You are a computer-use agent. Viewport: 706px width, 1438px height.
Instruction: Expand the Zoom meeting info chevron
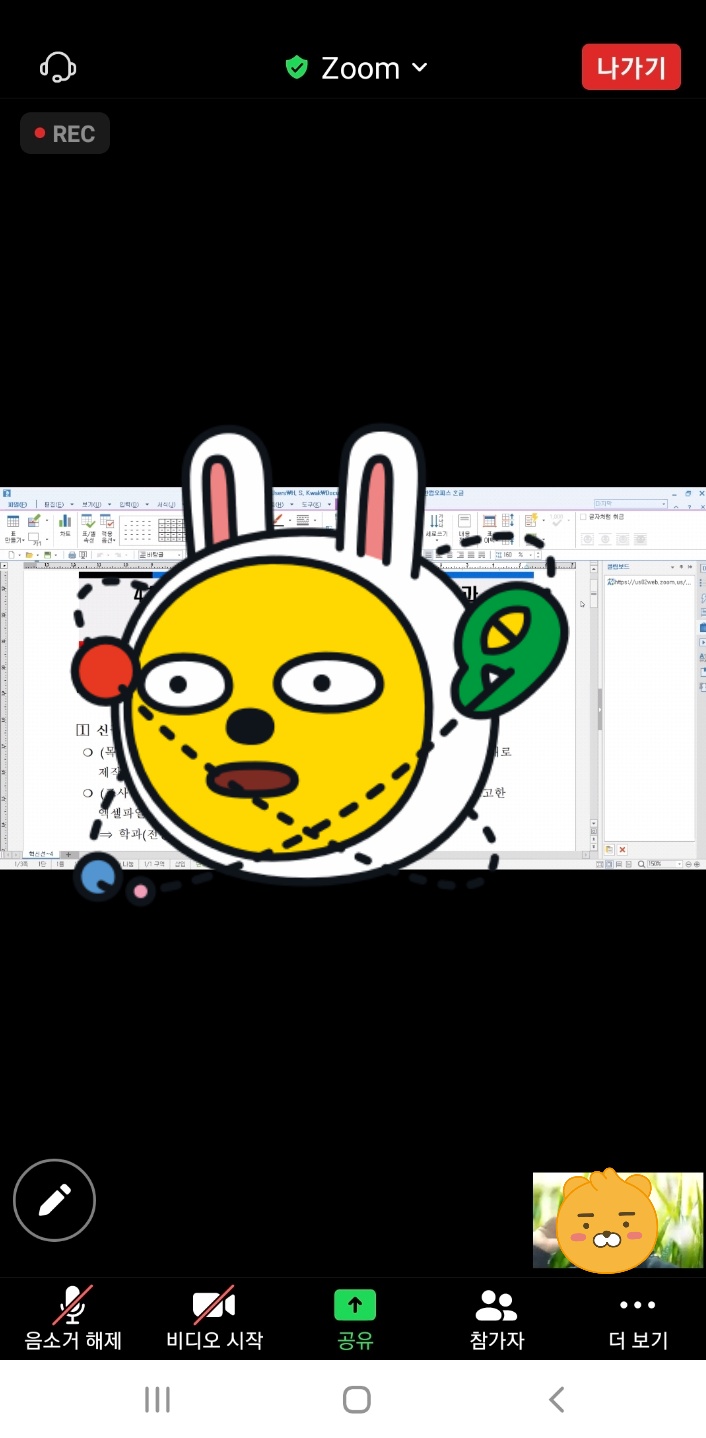pos(420,67)
